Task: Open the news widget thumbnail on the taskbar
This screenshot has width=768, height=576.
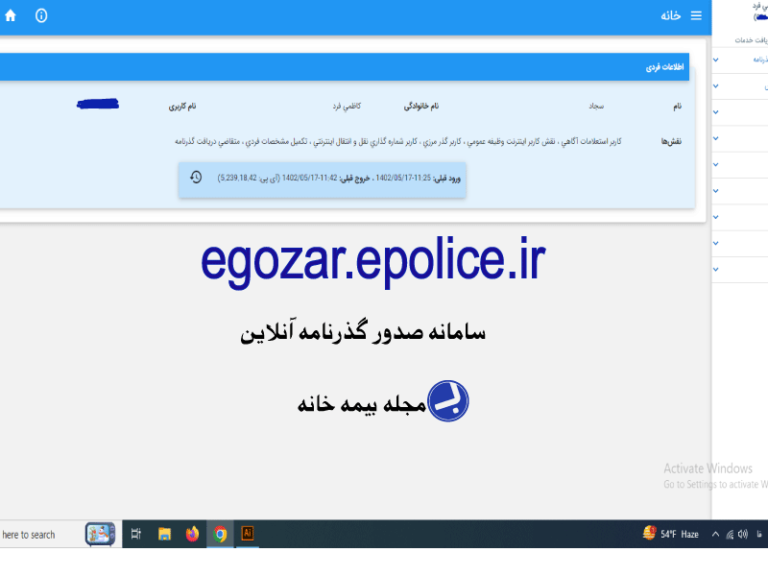Action: [100, 534]
